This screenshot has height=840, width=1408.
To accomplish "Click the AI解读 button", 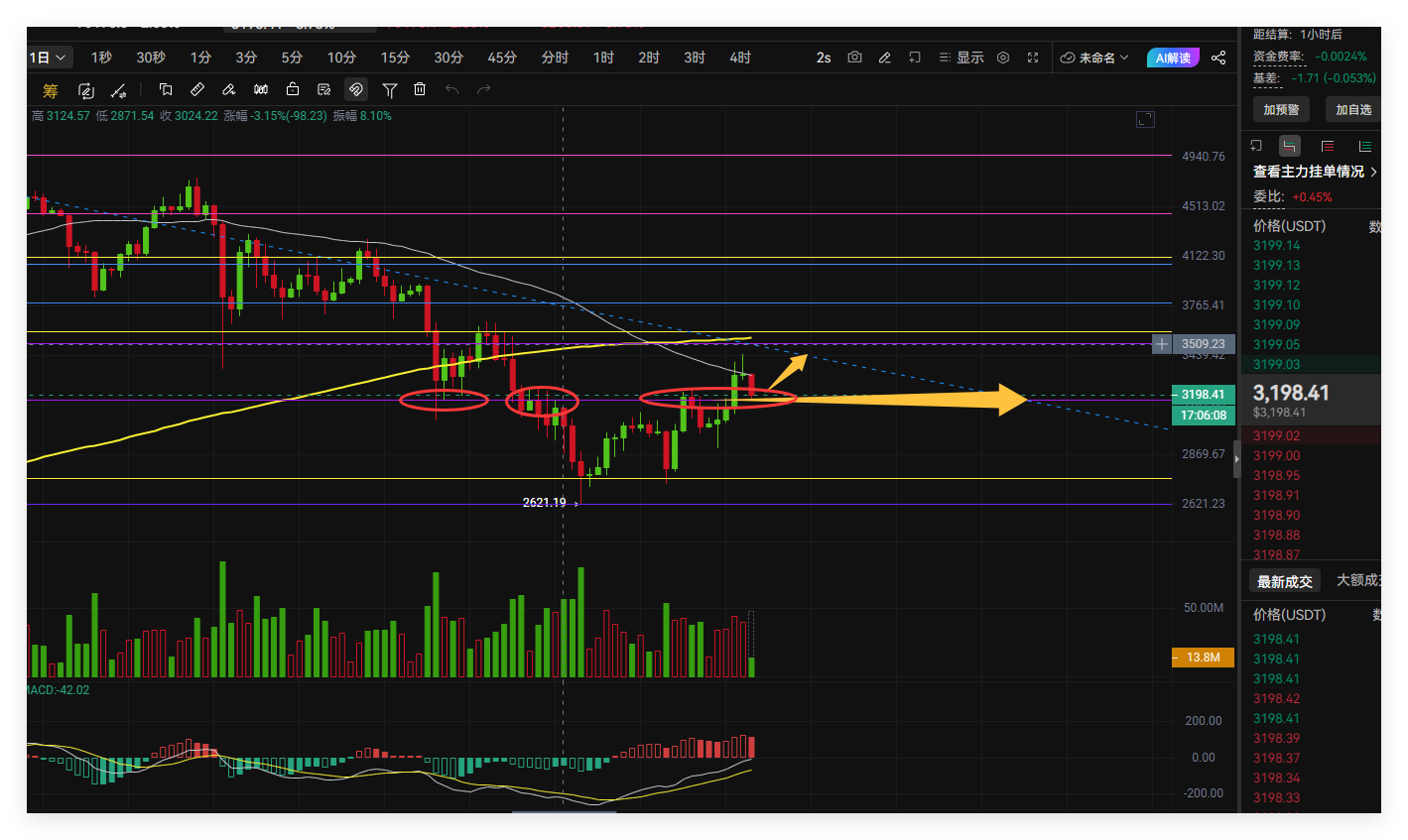I will 1173,58.
